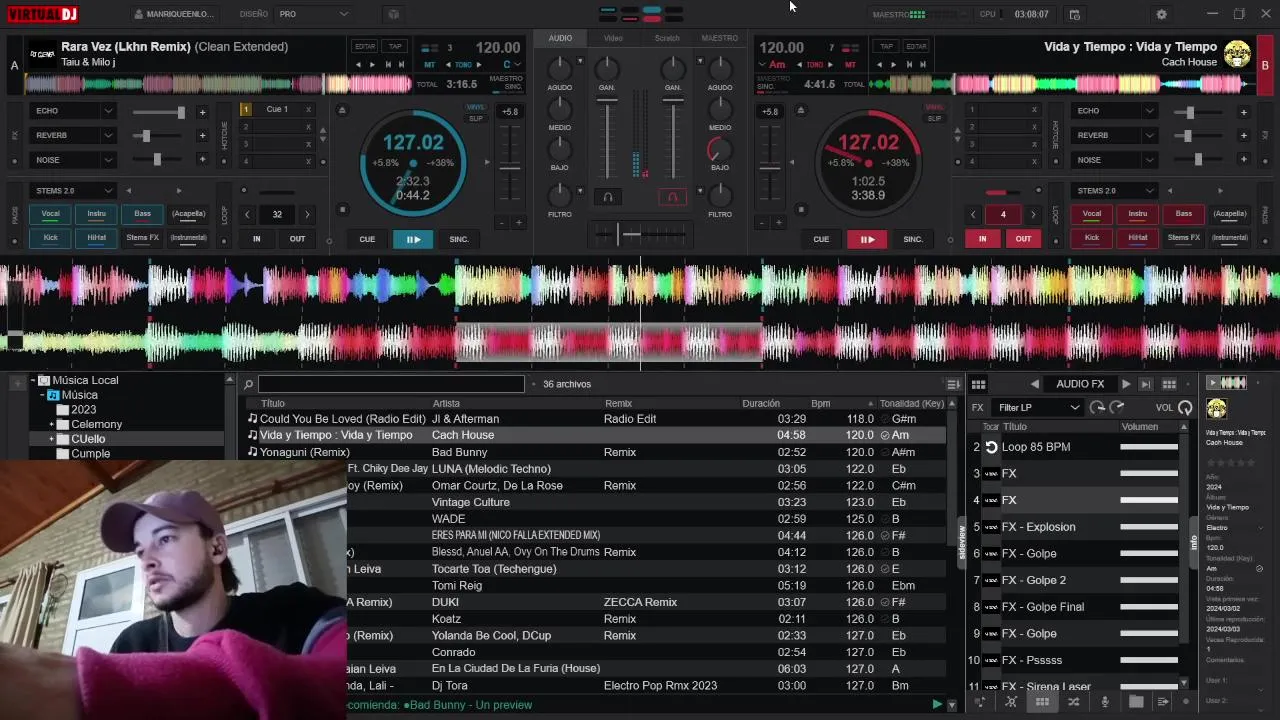This screenshot has height=720, width=1280.
Task: Set loop OUT on deck B
Action: pos(1023,239)
